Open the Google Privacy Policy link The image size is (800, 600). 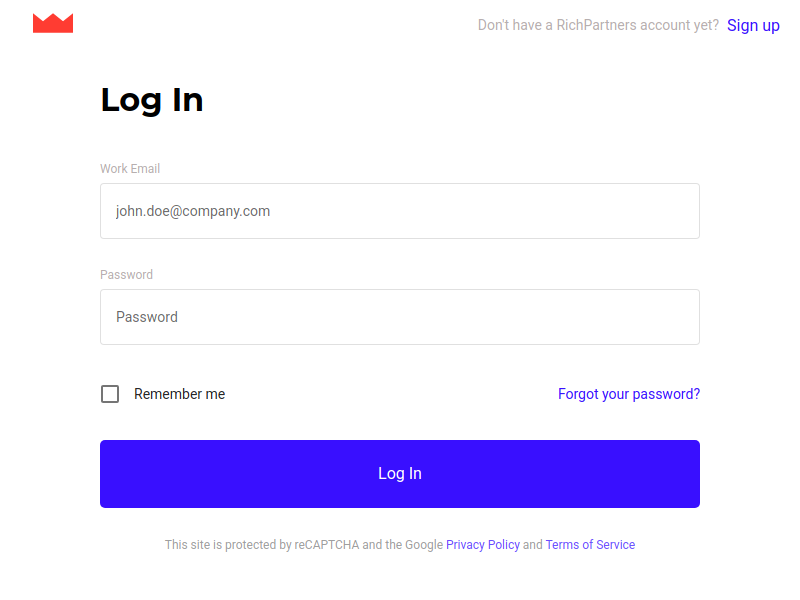coord(483,544)
